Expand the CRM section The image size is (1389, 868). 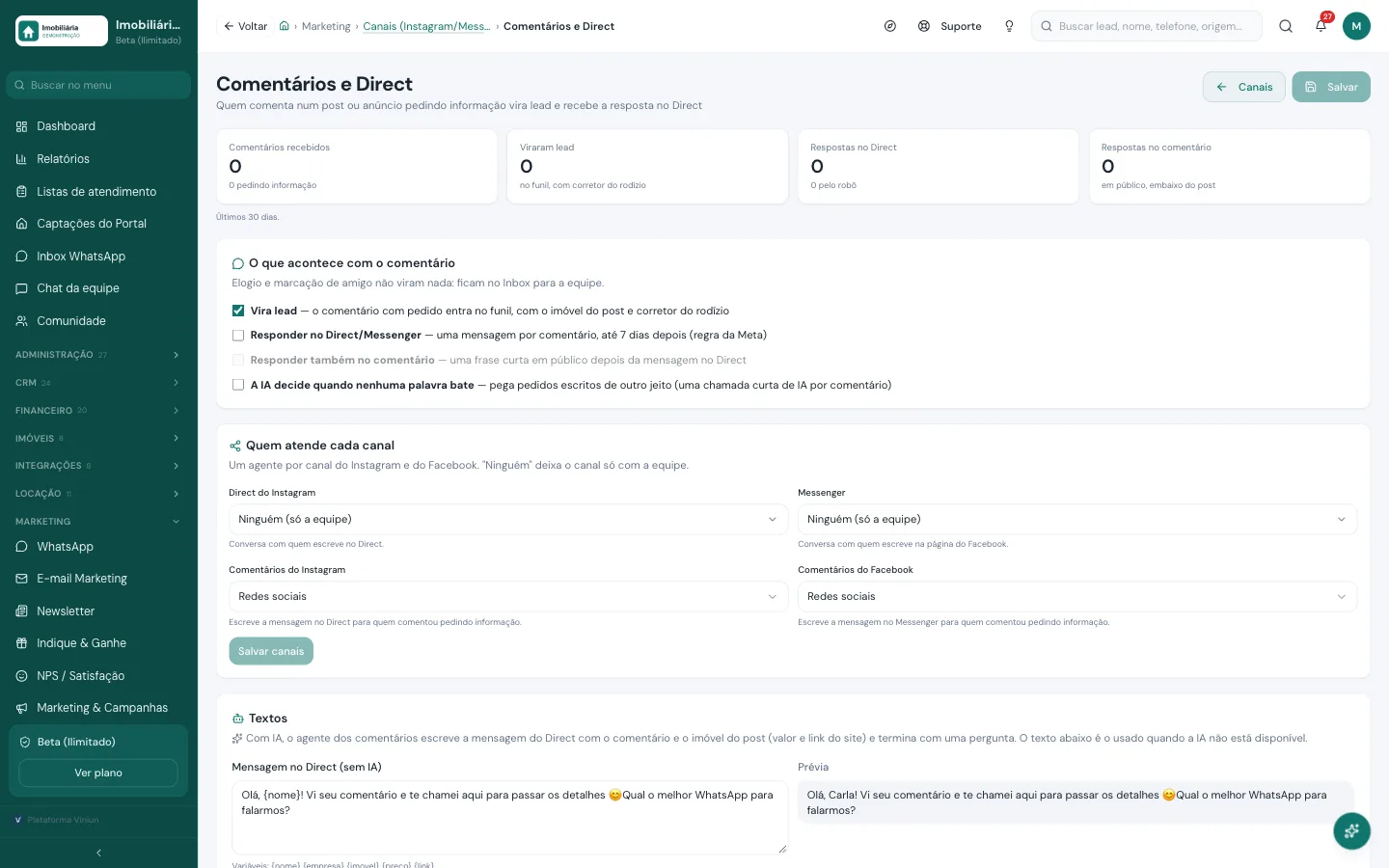click(98, 383)
